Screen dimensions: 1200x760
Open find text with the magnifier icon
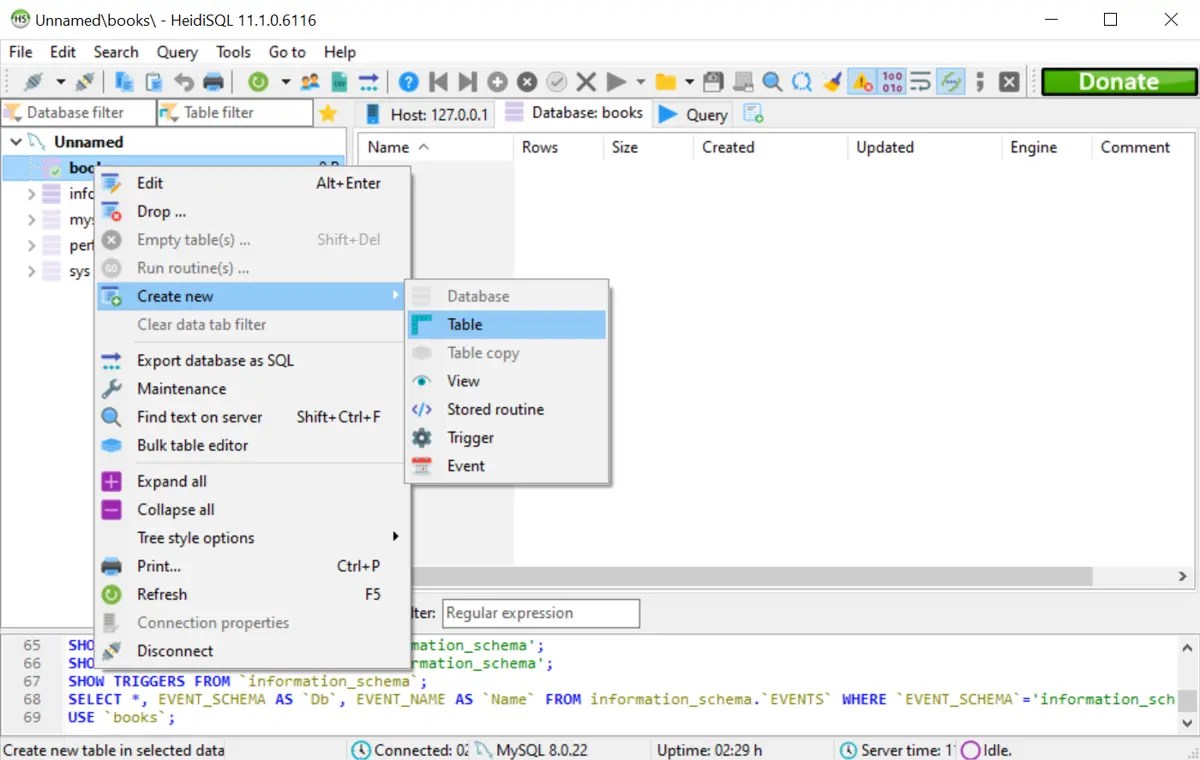tap(772, 81)
